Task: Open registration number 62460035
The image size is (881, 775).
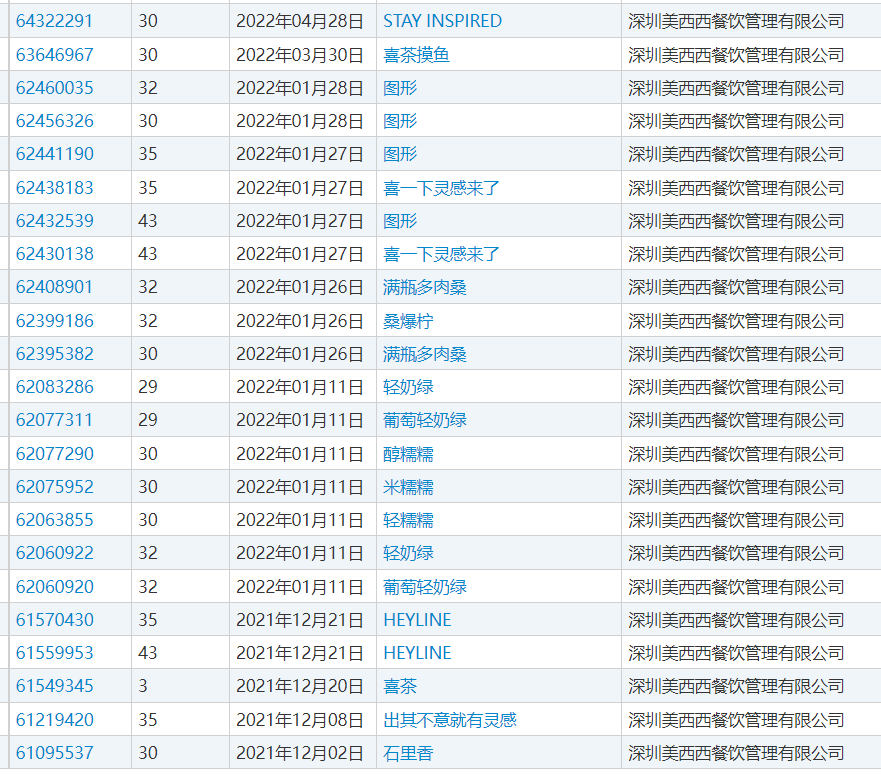Action: [55, 88]
